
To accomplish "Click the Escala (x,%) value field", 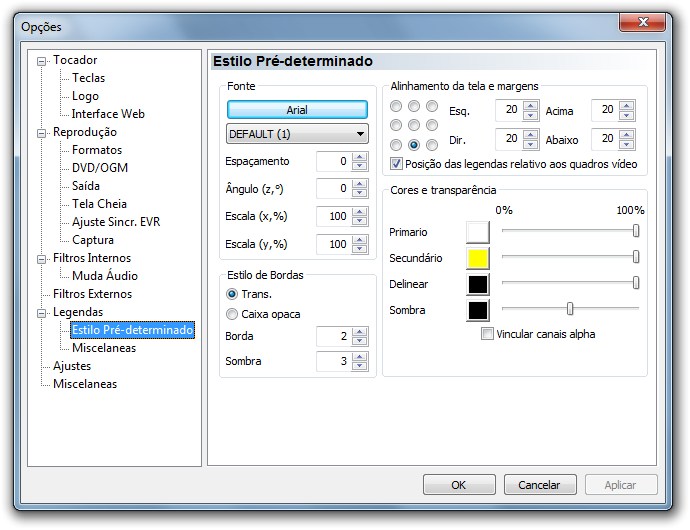I will (334, 217).
